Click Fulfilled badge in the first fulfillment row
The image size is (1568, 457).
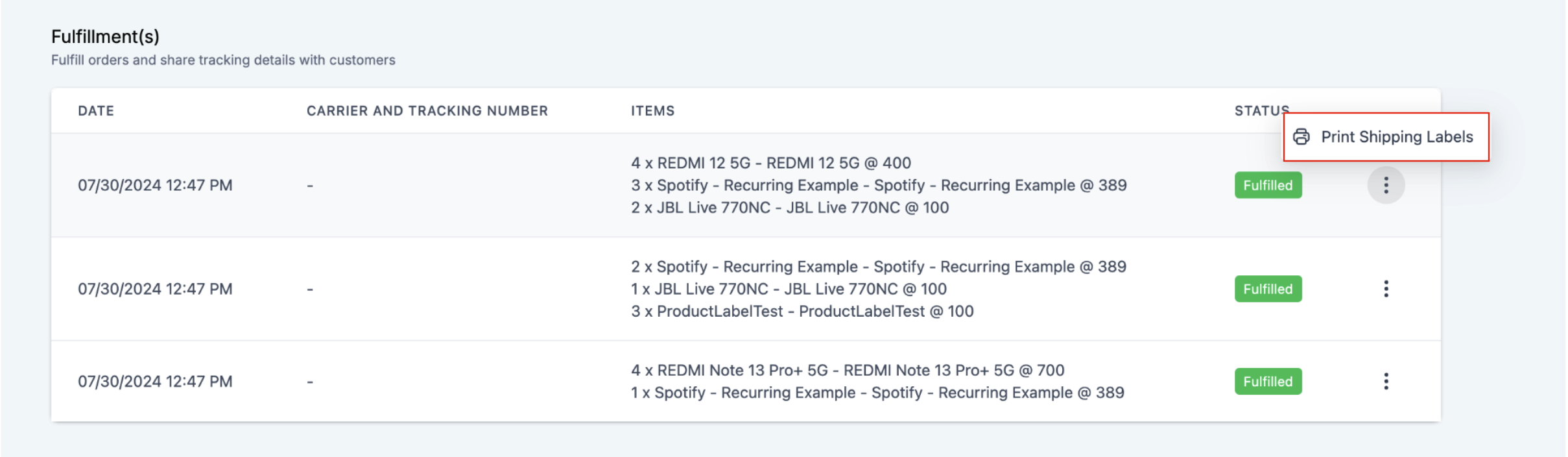1268,185
